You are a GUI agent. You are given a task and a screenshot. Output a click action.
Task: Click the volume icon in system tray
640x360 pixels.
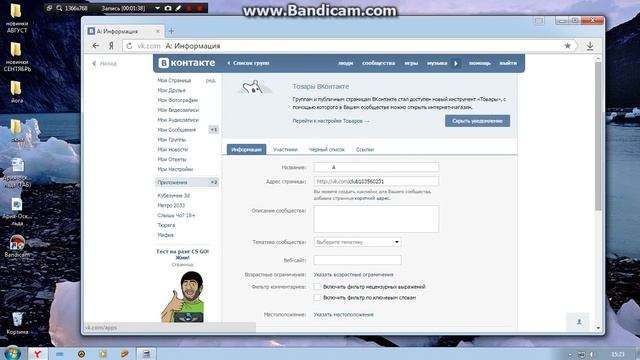[592, 354]
